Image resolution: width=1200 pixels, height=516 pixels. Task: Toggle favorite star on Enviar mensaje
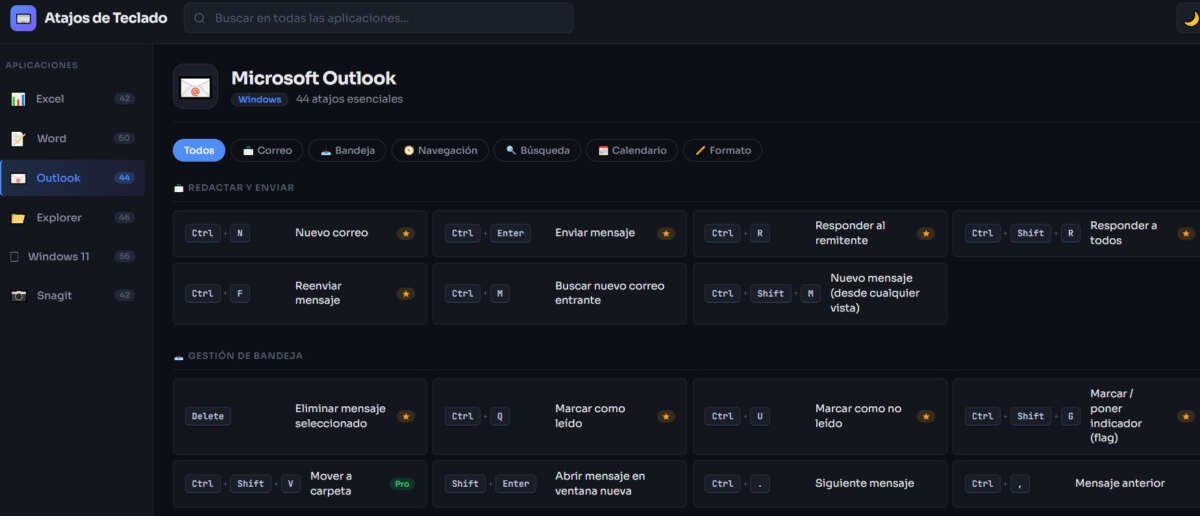[665, 234]
